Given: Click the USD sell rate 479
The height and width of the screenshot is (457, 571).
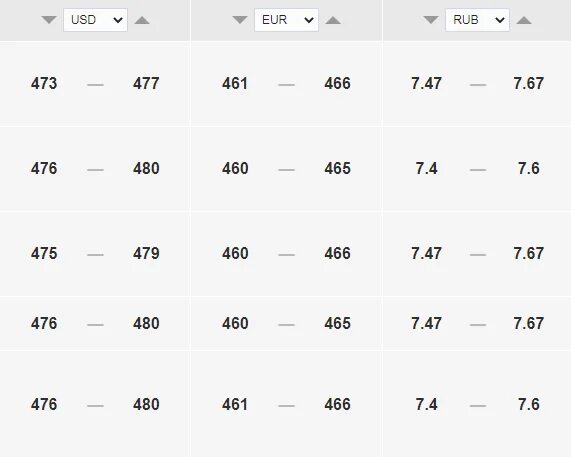Looking at the screenshot, I should [146, 253].
